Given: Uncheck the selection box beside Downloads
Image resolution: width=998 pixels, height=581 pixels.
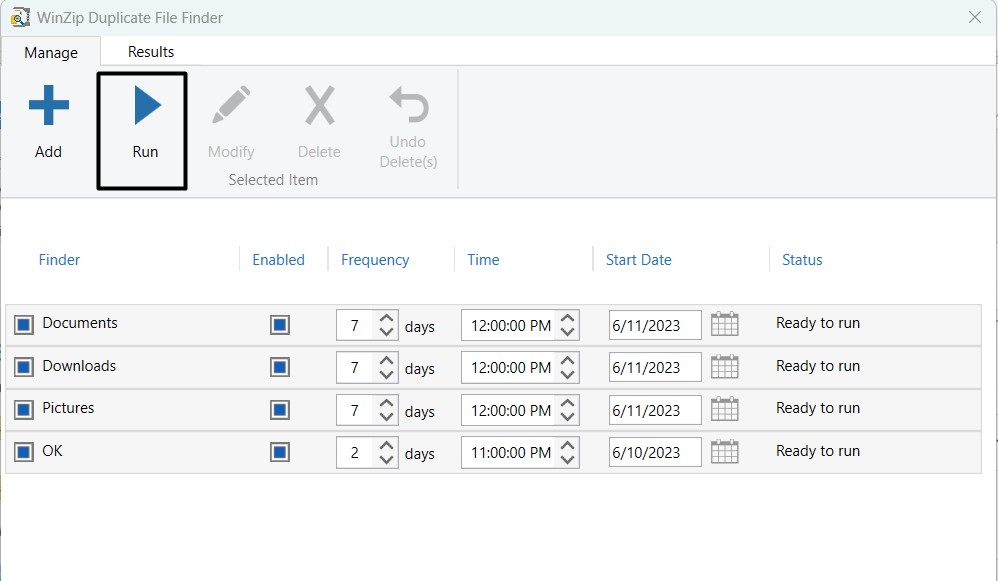Looking at the screenshot, I should click(x=24, y=367).
